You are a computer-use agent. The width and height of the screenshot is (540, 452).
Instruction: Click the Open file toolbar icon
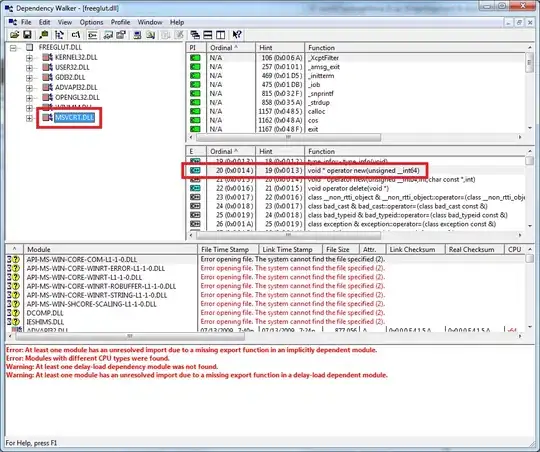pyautogui.click(x=14, y=34)
